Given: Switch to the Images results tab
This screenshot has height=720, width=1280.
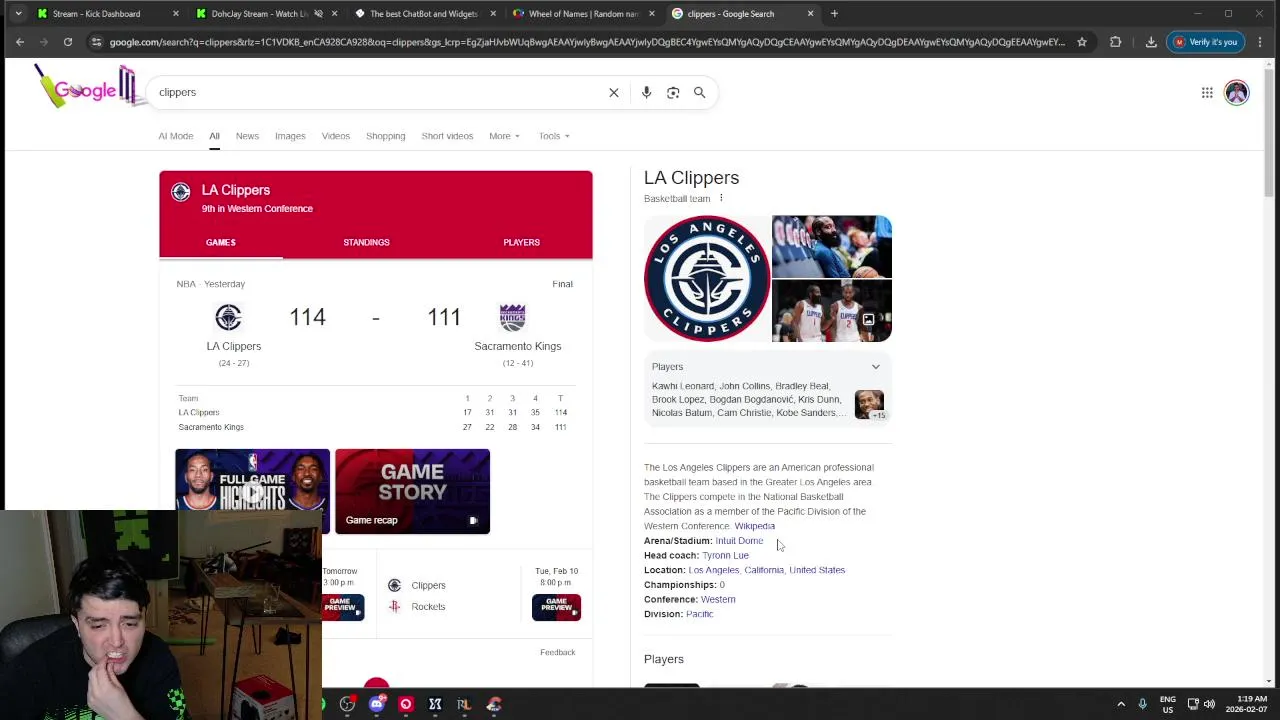Looking at the screenshot, I should click(x=290, y=136).
